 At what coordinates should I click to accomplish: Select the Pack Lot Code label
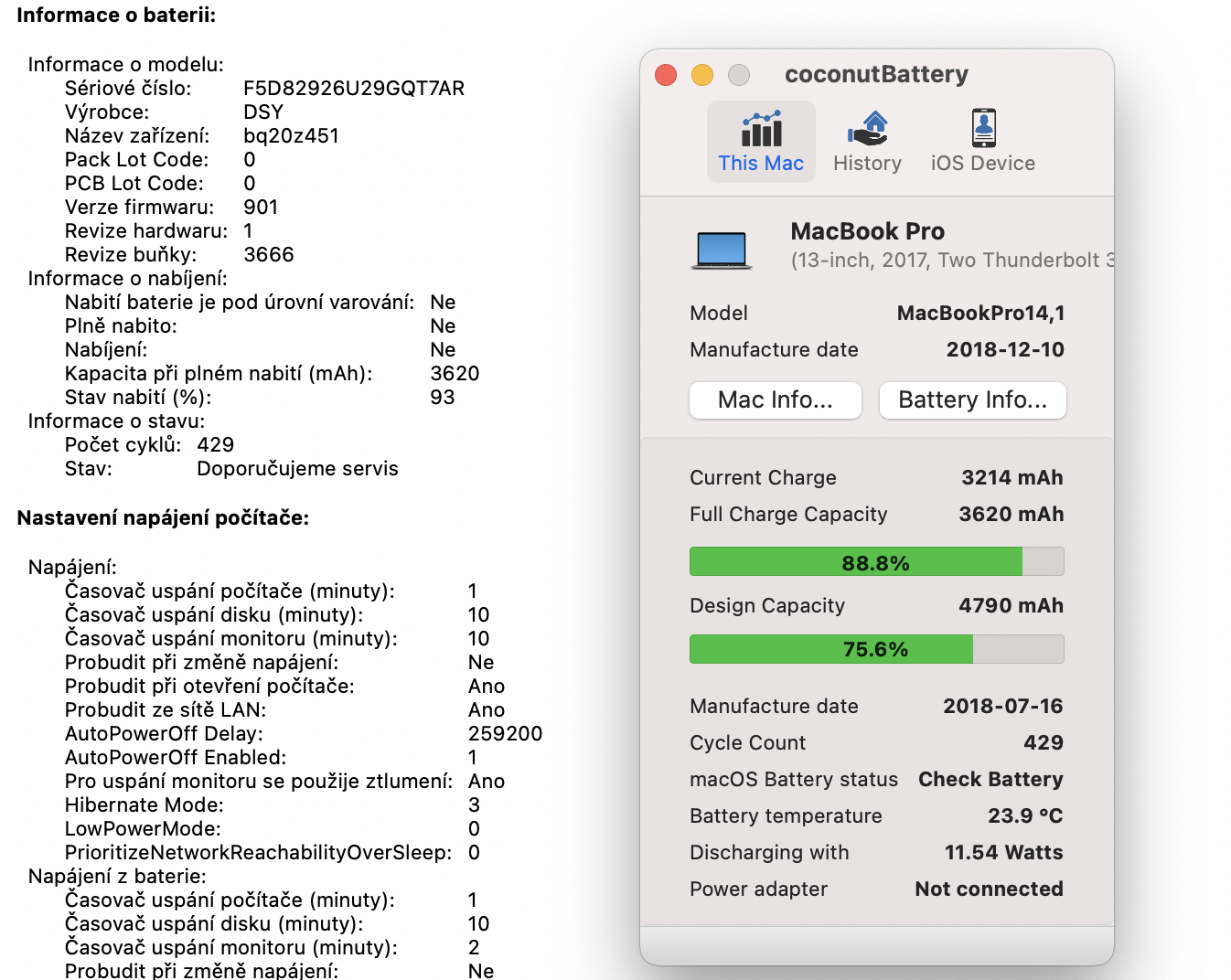tap(137, 159)
